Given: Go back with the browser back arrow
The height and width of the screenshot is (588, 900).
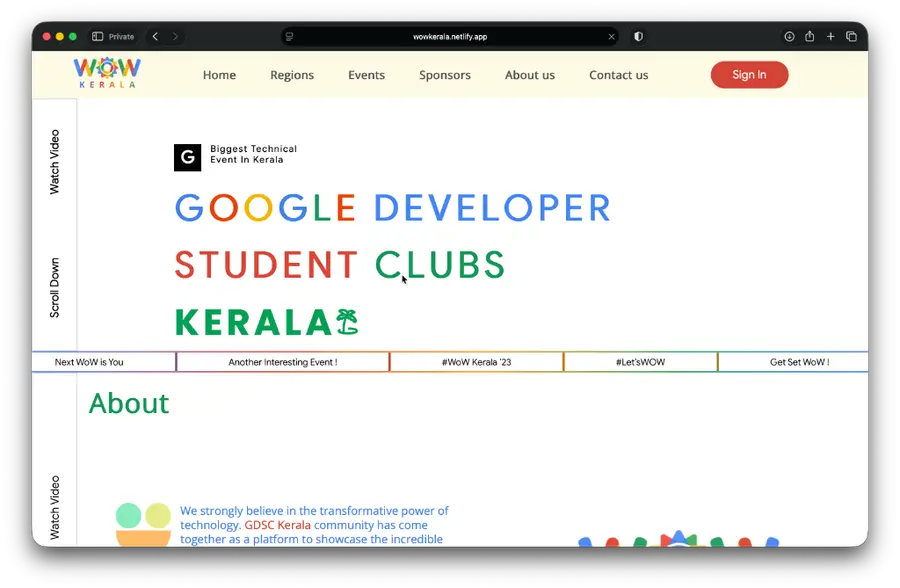Looking at the screenshot, I should pyautogui.click(x=155, y=36).
